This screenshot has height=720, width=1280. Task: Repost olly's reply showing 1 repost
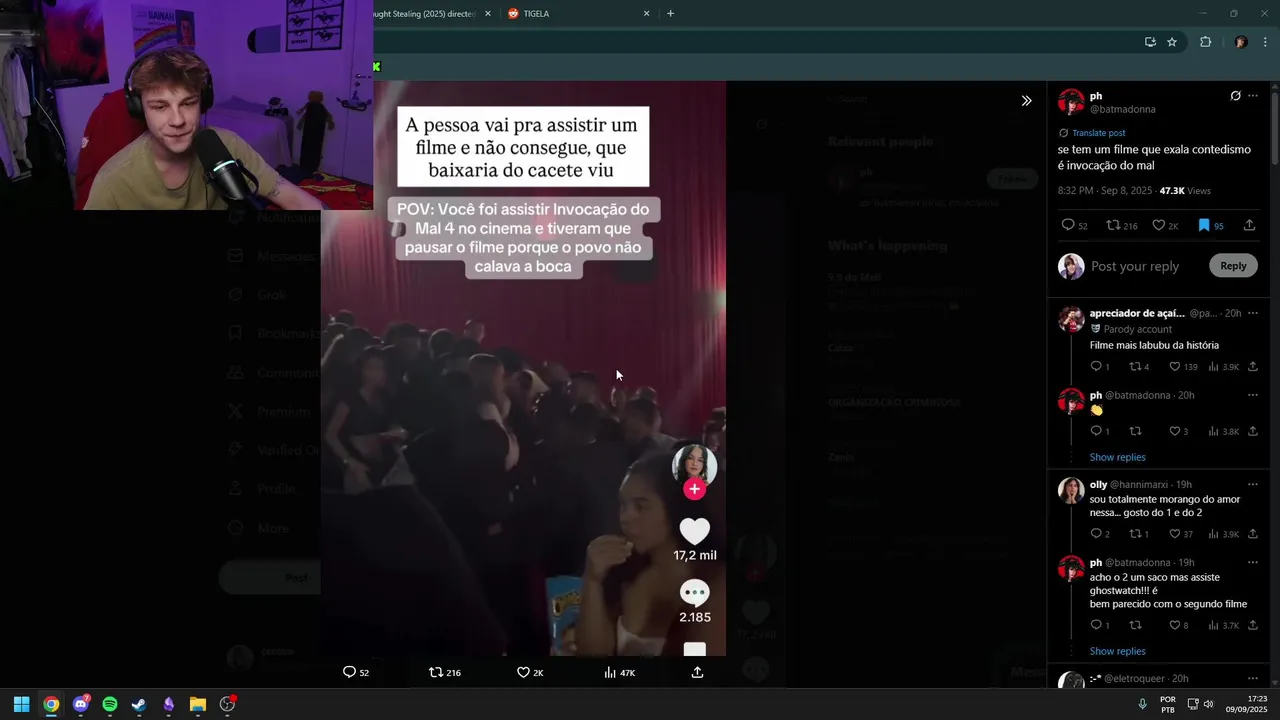1139,534
